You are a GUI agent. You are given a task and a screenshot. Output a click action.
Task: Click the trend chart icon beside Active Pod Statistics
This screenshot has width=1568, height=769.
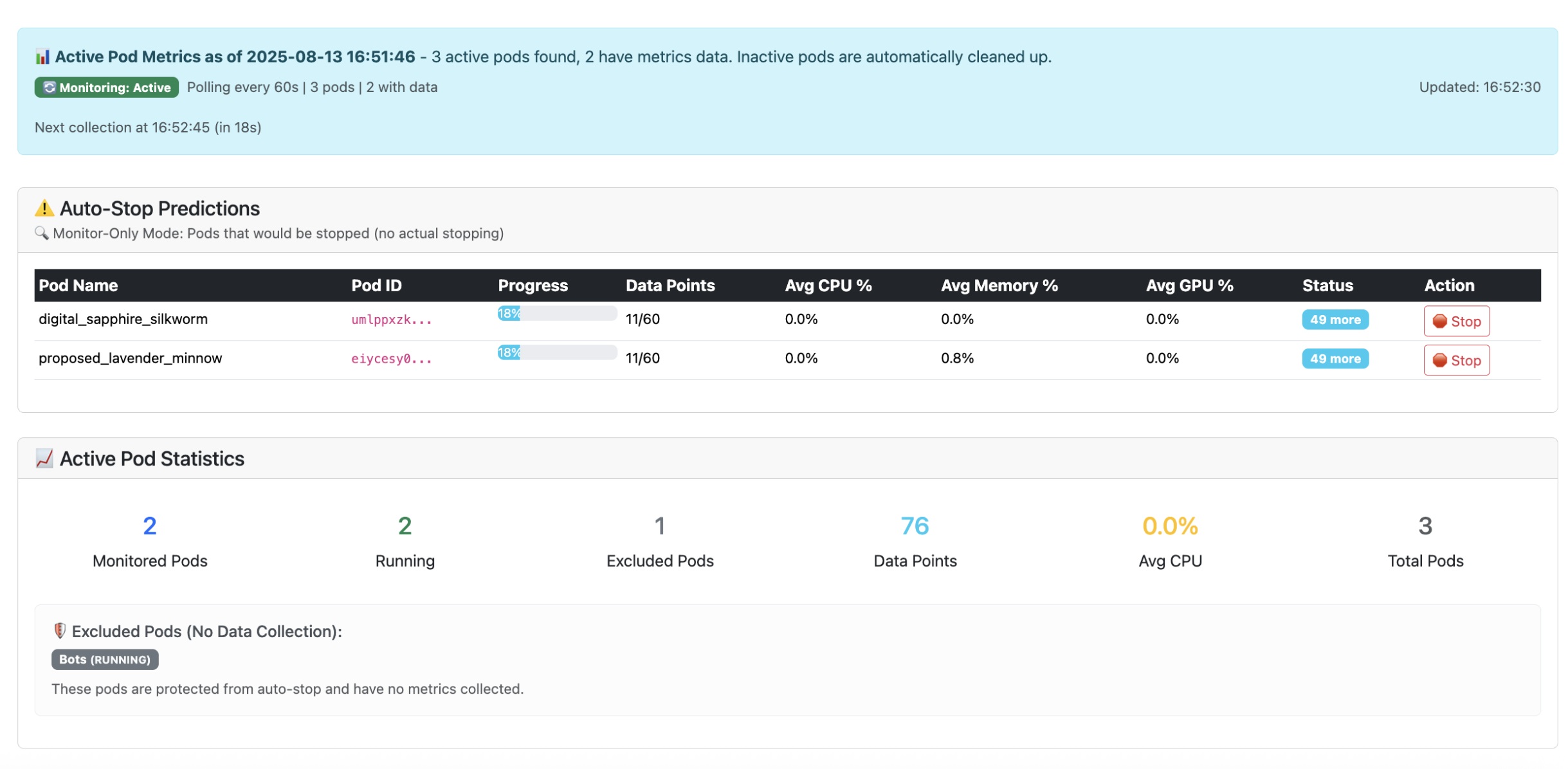(x=44, y=458)
